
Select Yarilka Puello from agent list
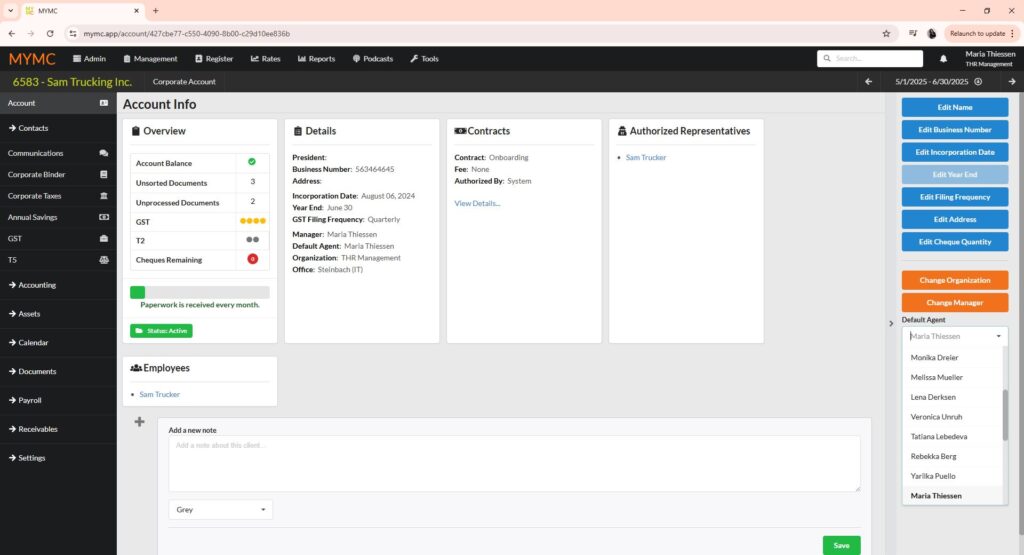coord(952,476)
